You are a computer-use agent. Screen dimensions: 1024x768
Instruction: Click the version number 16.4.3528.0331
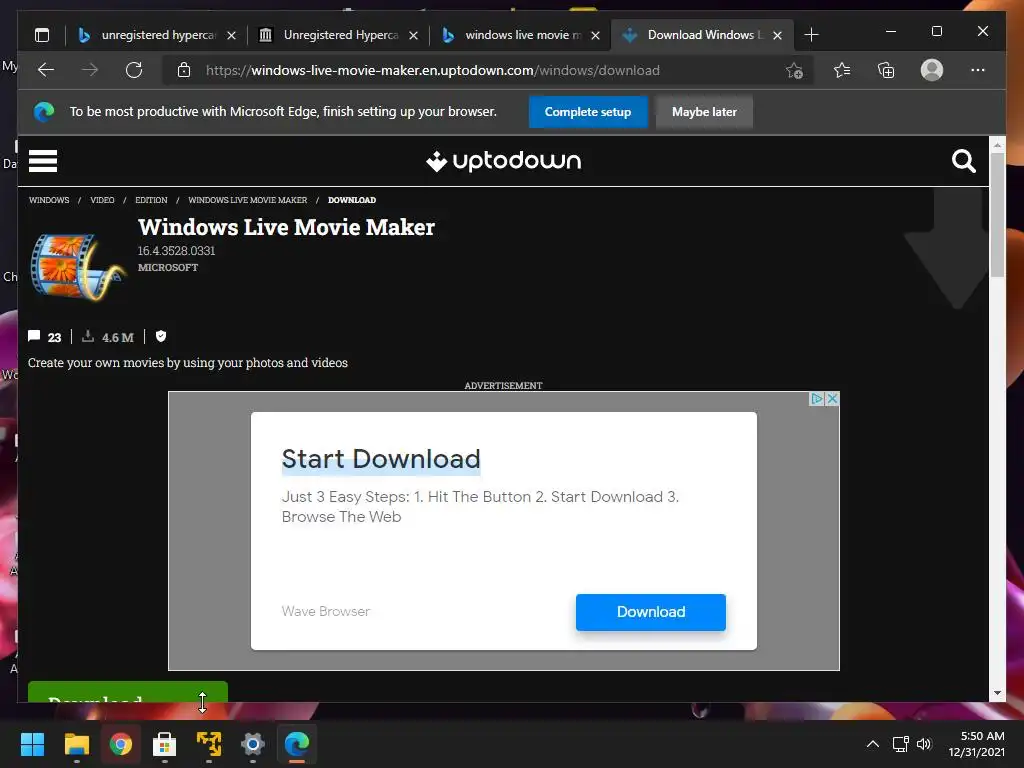point(176,251)
